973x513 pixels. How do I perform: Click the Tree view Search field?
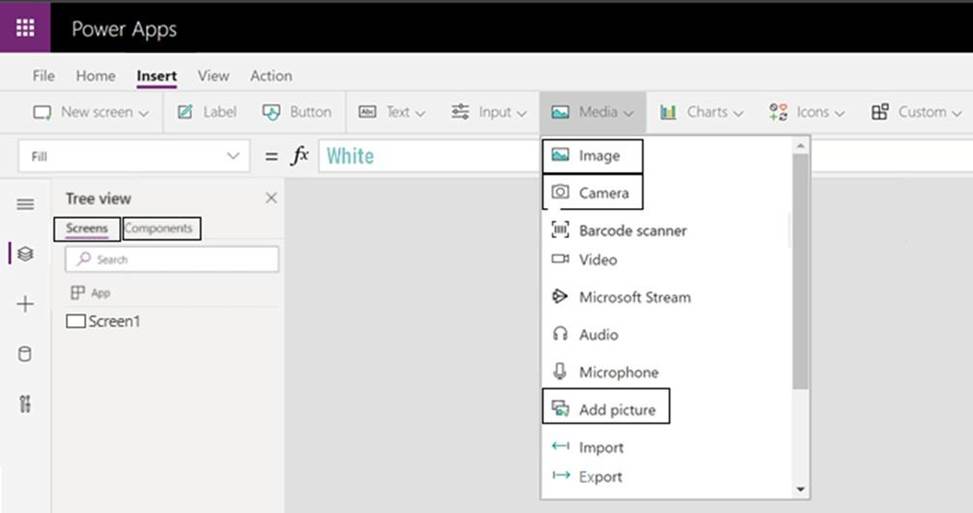(x=172, y=259)
